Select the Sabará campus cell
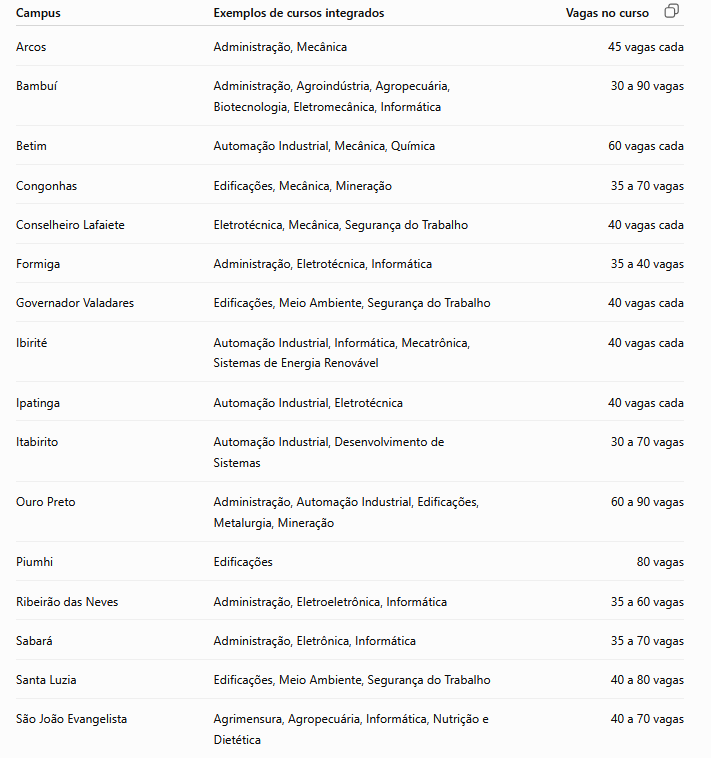The width and height of the screenshot is (711, 758). point(34,641)
